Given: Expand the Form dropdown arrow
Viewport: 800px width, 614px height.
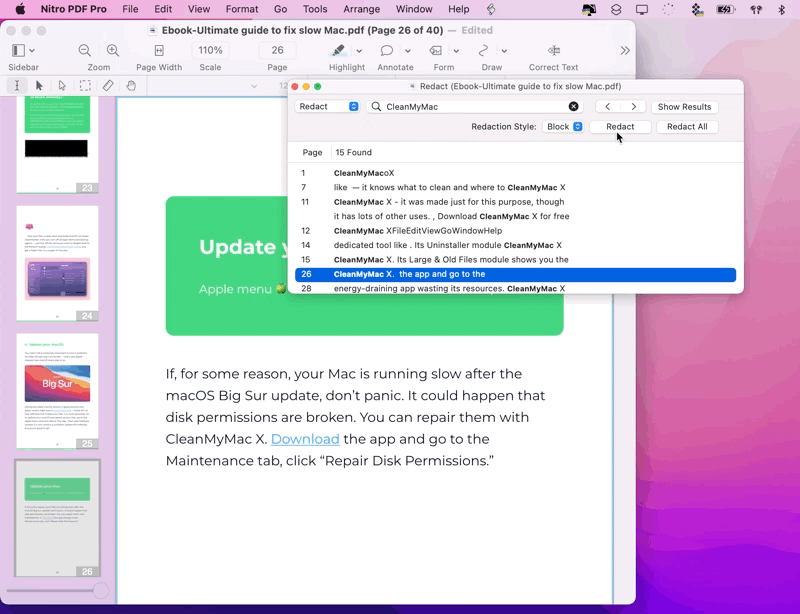Looking at the screenshot, I should coord(456,51).
